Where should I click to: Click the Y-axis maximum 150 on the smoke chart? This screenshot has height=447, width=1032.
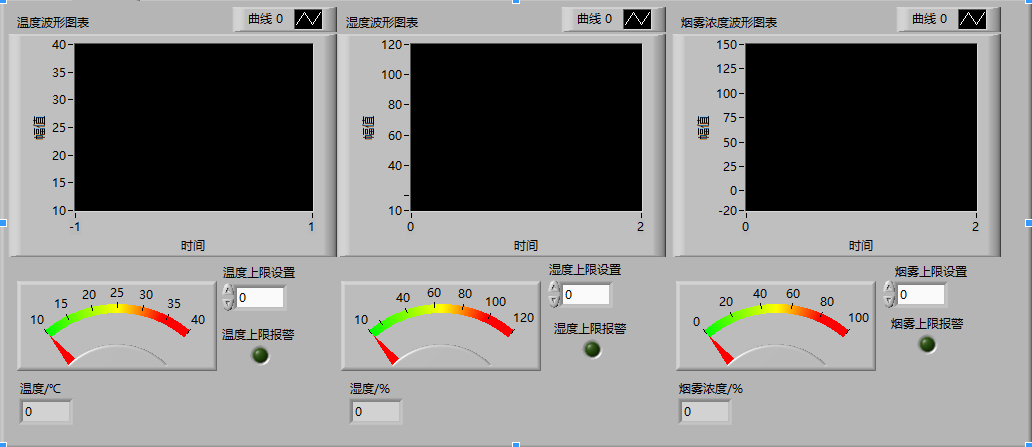click(727, 45)
